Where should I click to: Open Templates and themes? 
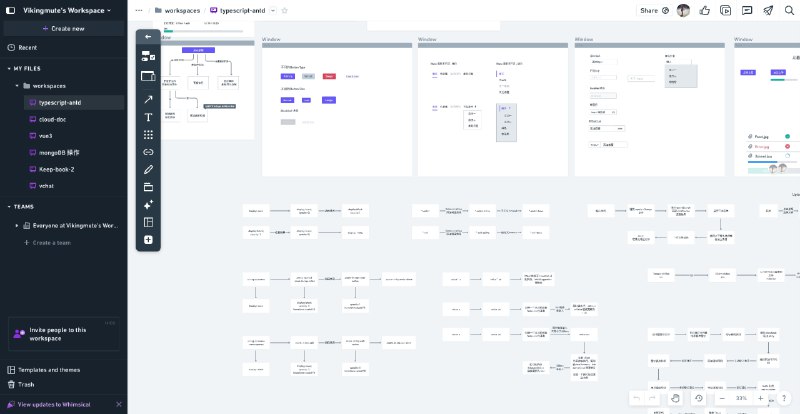[x=49, y=370]
